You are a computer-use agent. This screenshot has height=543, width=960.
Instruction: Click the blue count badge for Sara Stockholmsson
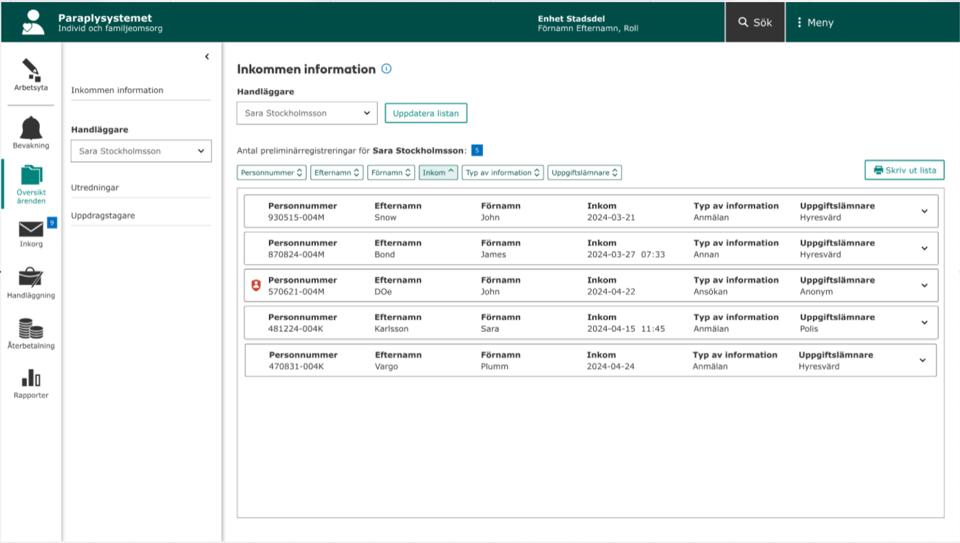(x=477, y=150)
